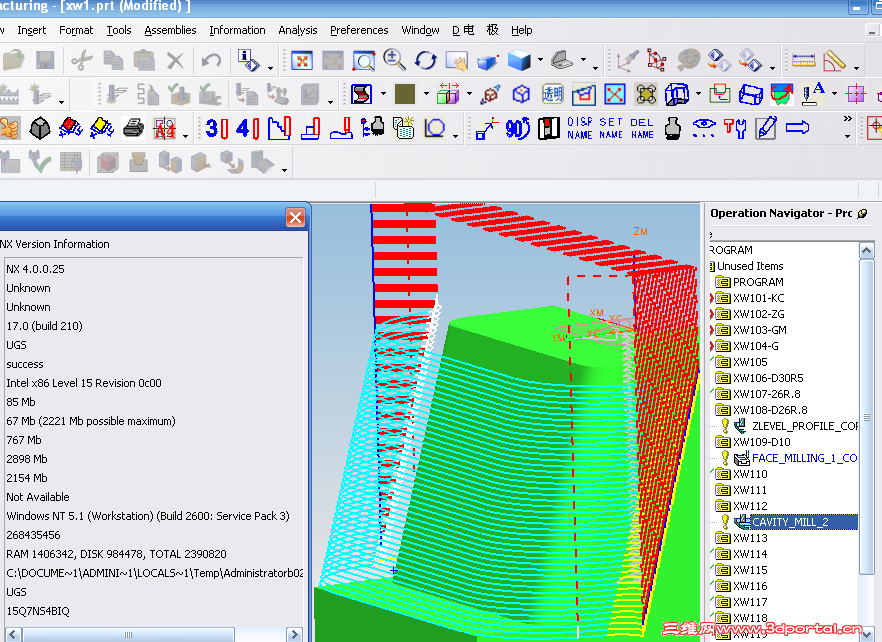Click the ruler distance measure icon
882x642 pixels.
coord(803,60)
